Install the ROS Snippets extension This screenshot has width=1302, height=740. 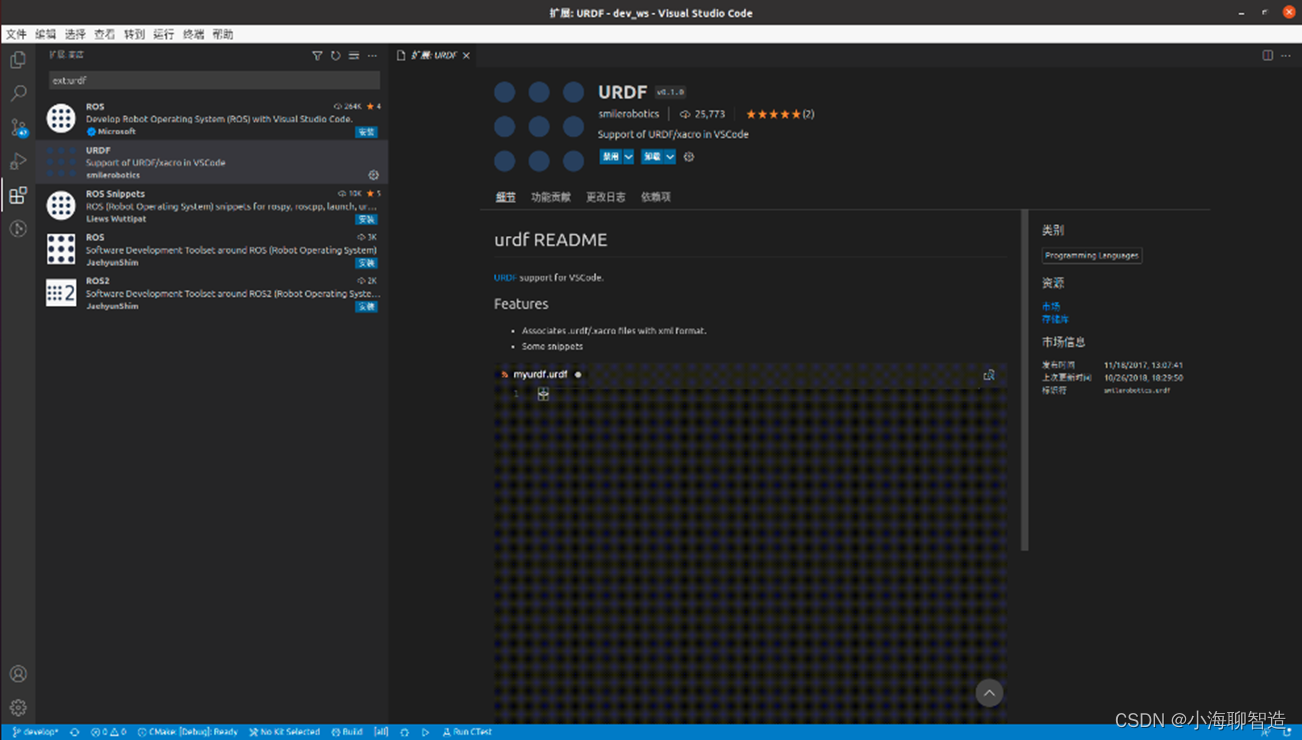tap(367, 219)
